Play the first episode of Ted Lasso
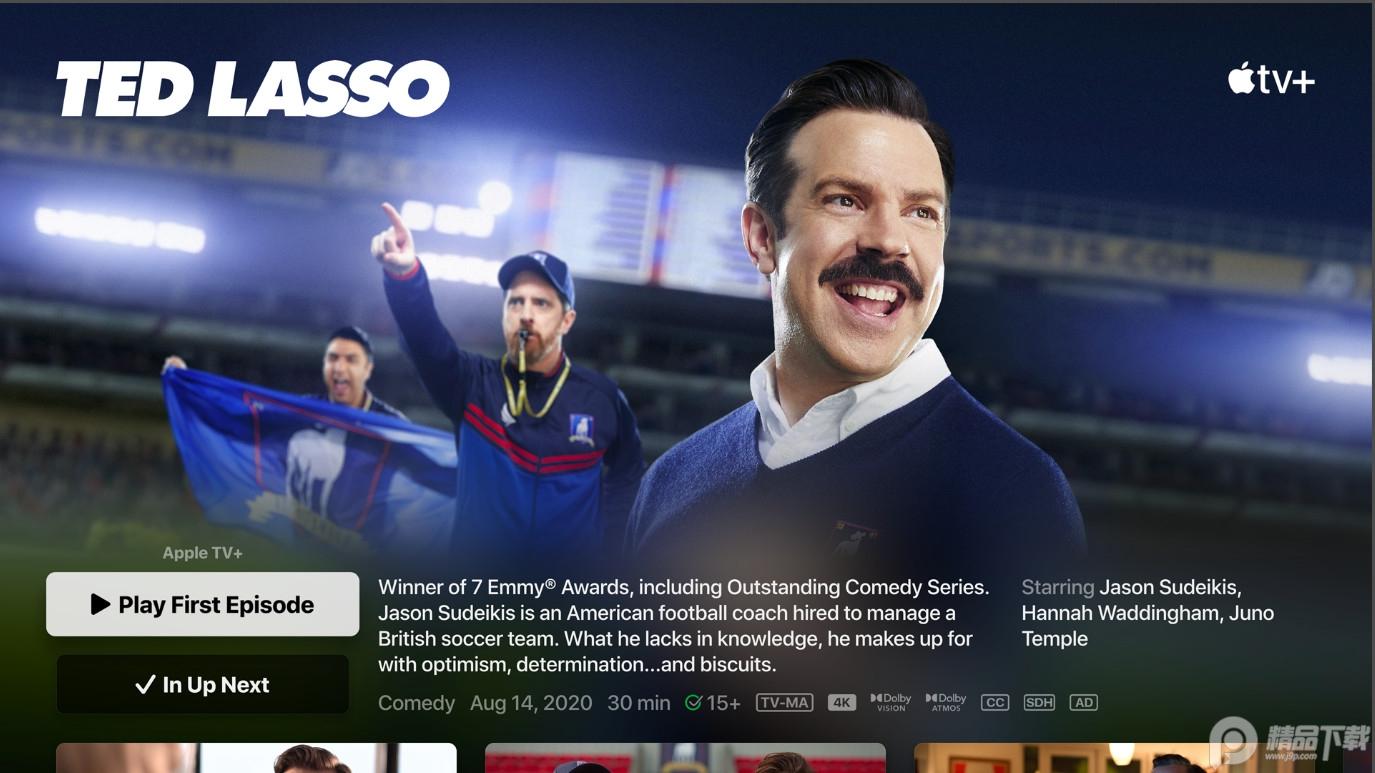This screenshot has width=1375, height=773. pos(203,604)
